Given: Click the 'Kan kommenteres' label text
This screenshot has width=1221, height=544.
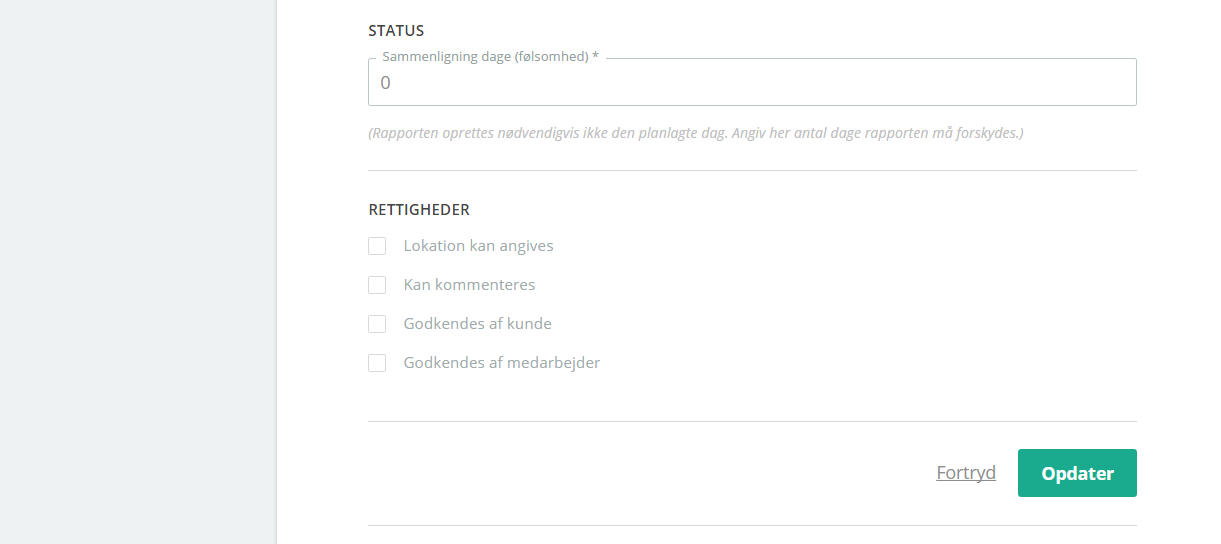Looking at the screenshot, I should [469, 285].
